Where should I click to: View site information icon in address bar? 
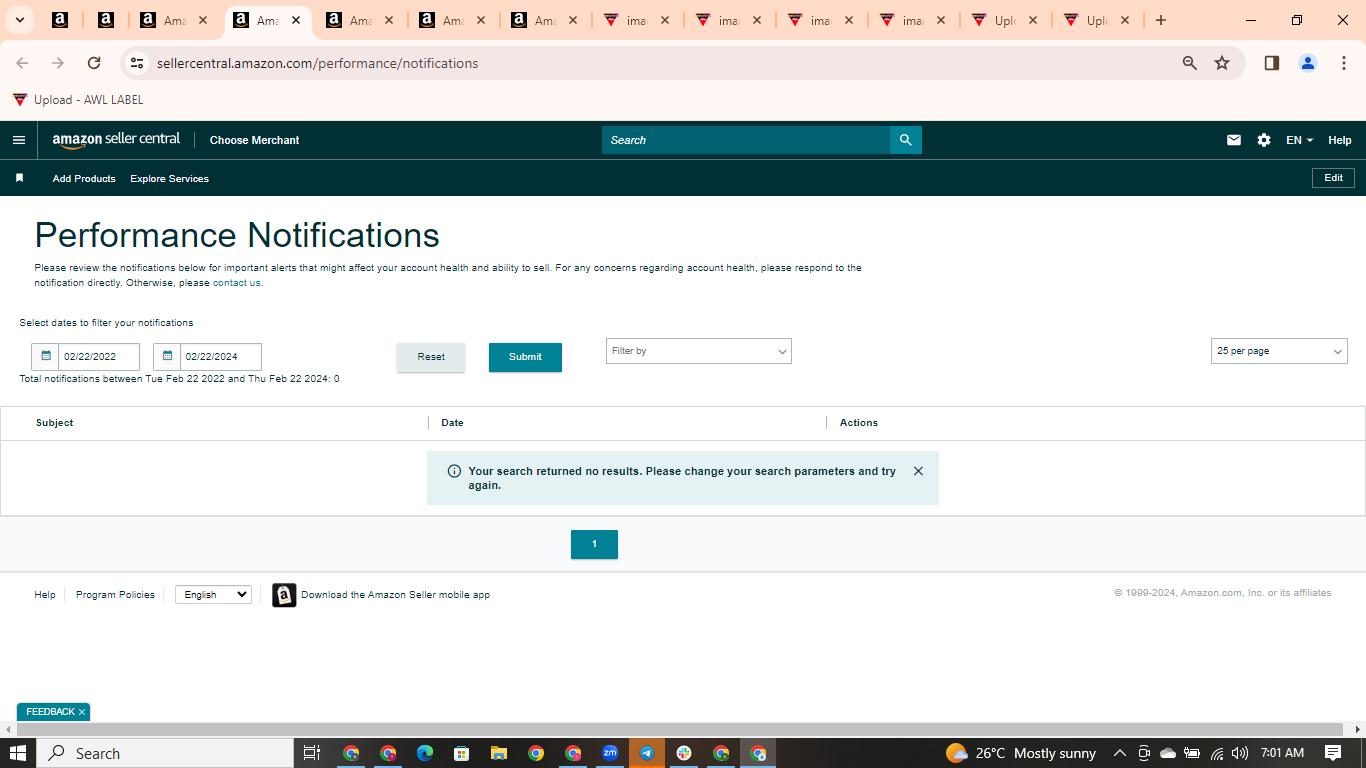[137, 63]
